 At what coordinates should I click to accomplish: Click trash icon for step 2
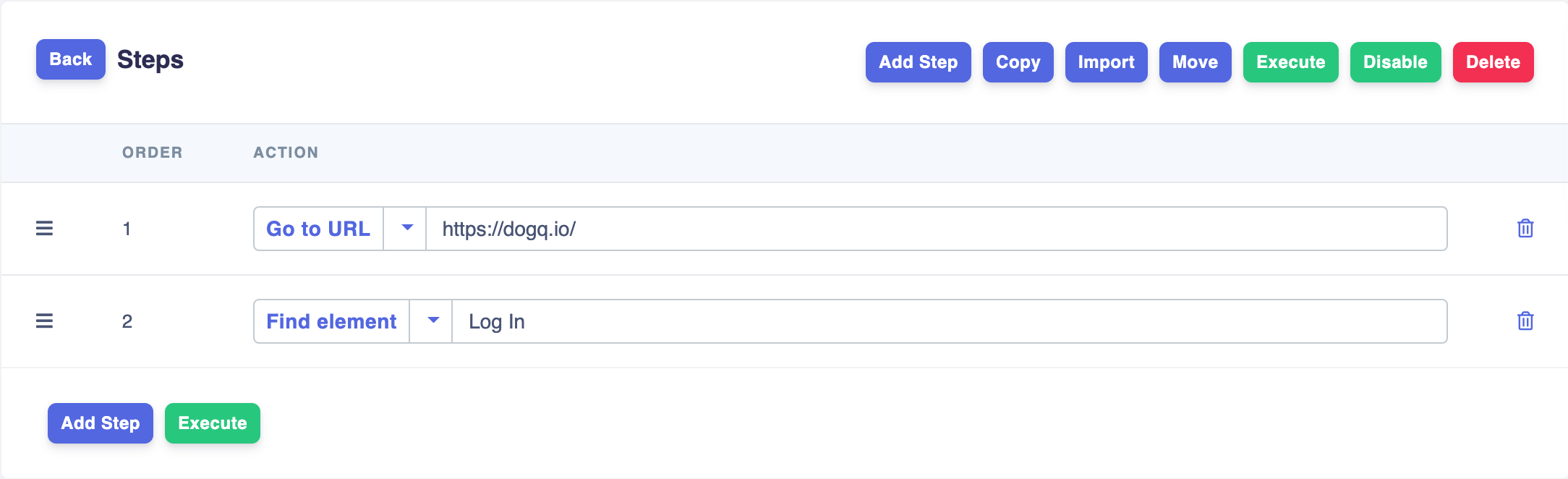(1525, 321)
